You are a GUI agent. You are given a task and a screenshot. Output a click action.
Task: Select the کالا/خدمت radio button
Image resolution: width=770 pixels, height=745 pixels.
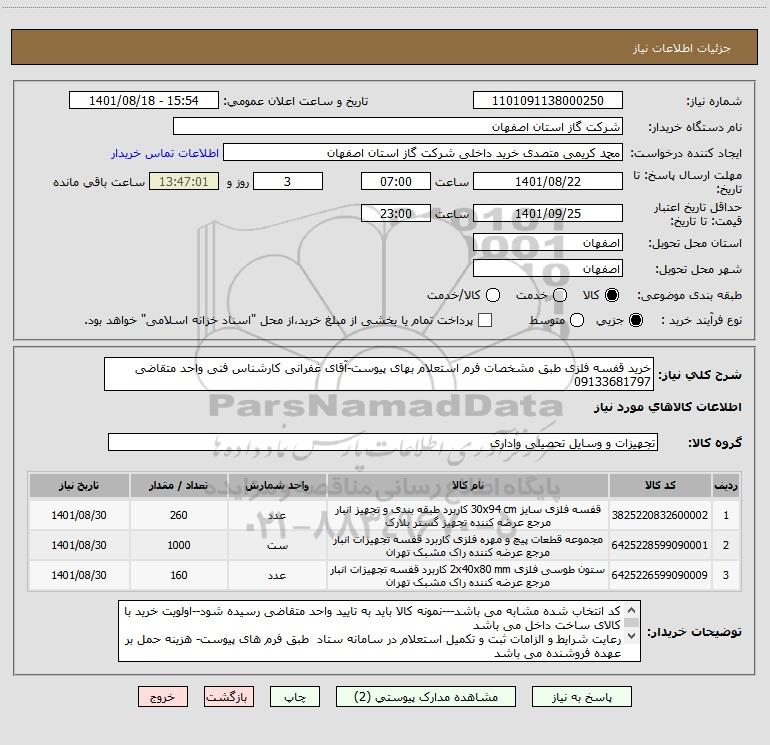coord(493,295)
